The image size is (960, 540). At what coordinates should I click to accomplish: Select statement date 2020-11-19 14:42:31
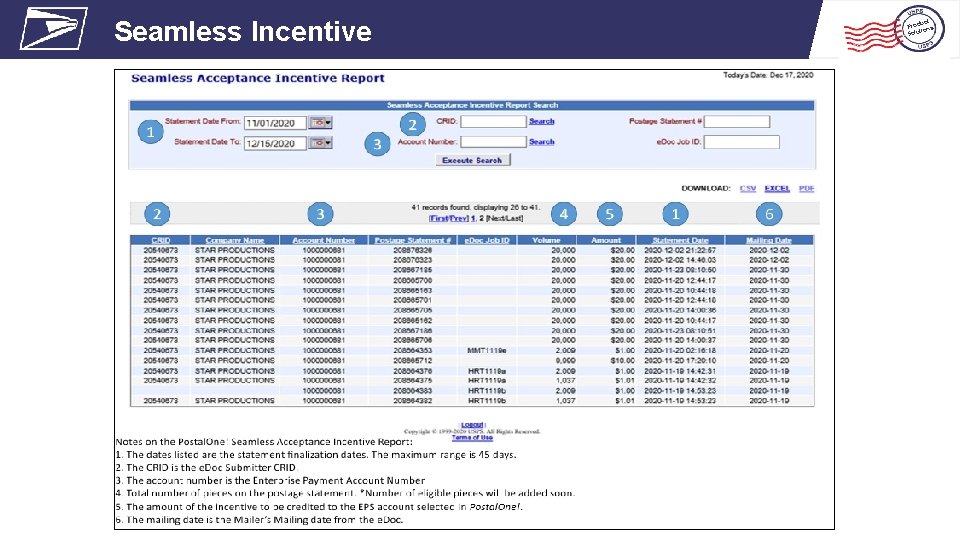pyautogui.click(x=680, y=371)
